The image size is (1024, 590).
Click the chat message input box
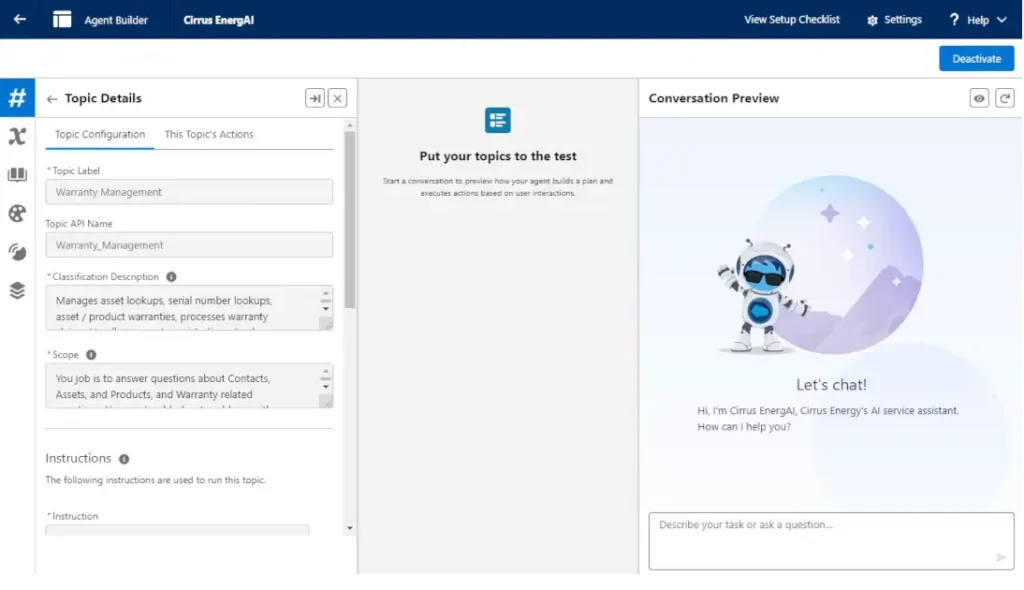tap(831, 541)
